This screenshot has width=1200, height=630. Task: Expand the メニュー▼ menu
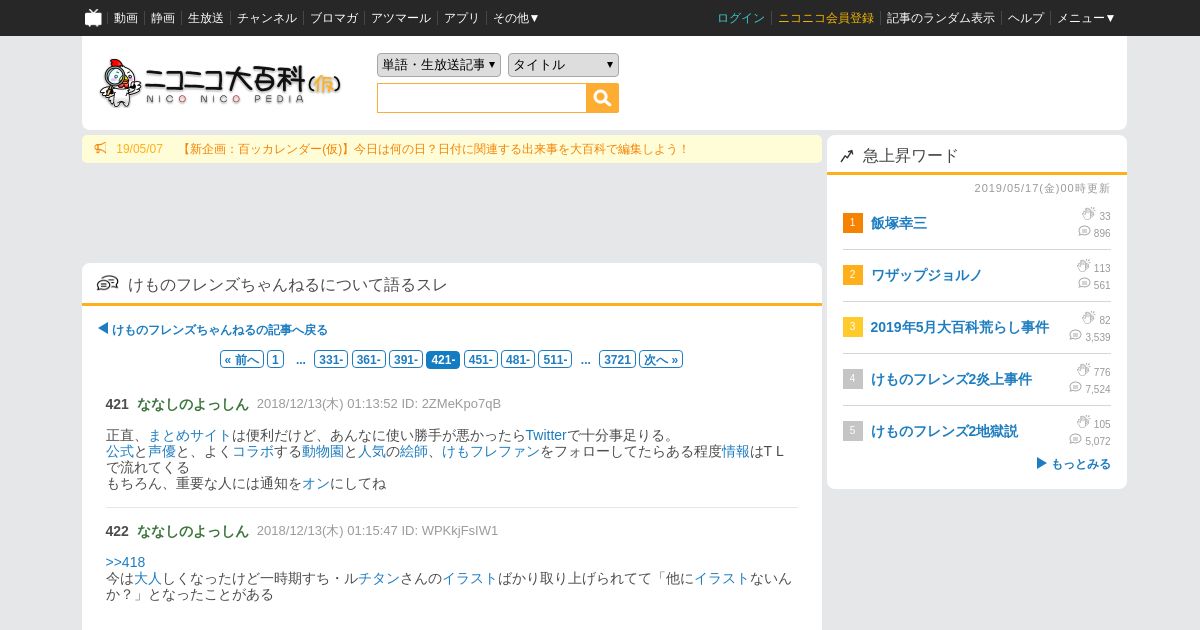pyautogui.click(x=1086, y=18)
